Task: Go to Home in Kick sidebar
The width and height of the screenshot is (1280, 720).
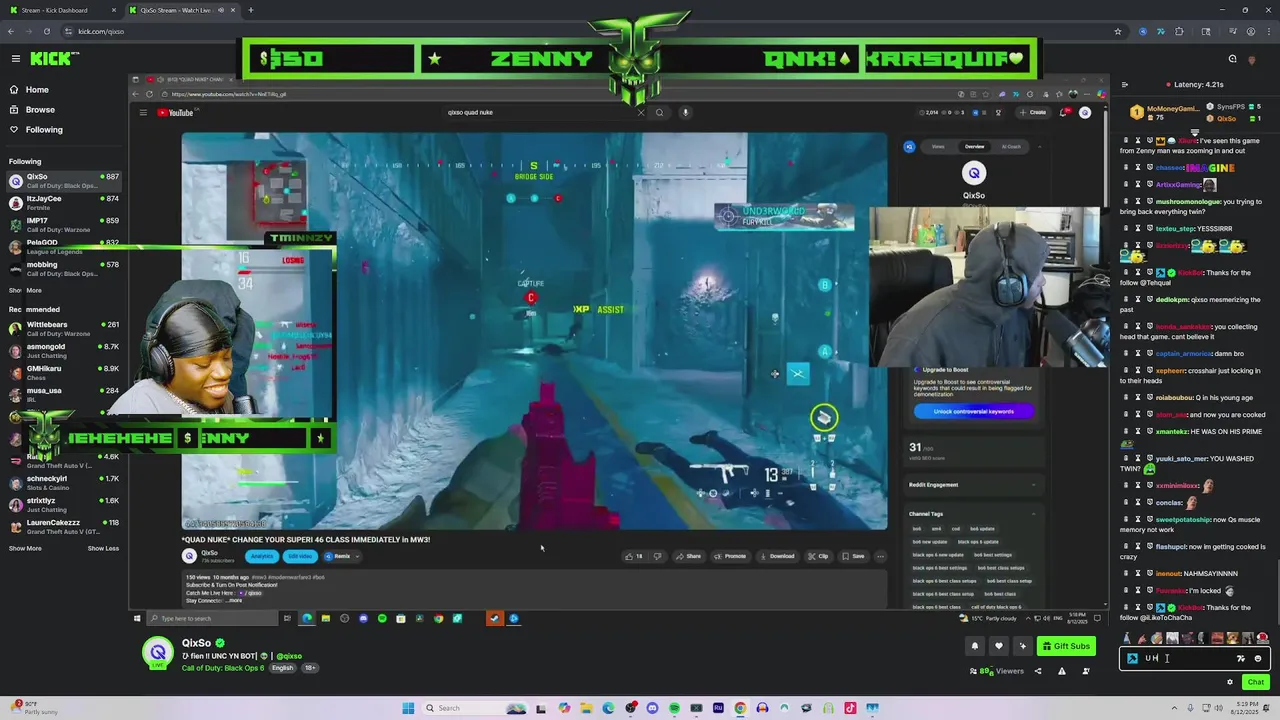Action: (x=37, y=90)
